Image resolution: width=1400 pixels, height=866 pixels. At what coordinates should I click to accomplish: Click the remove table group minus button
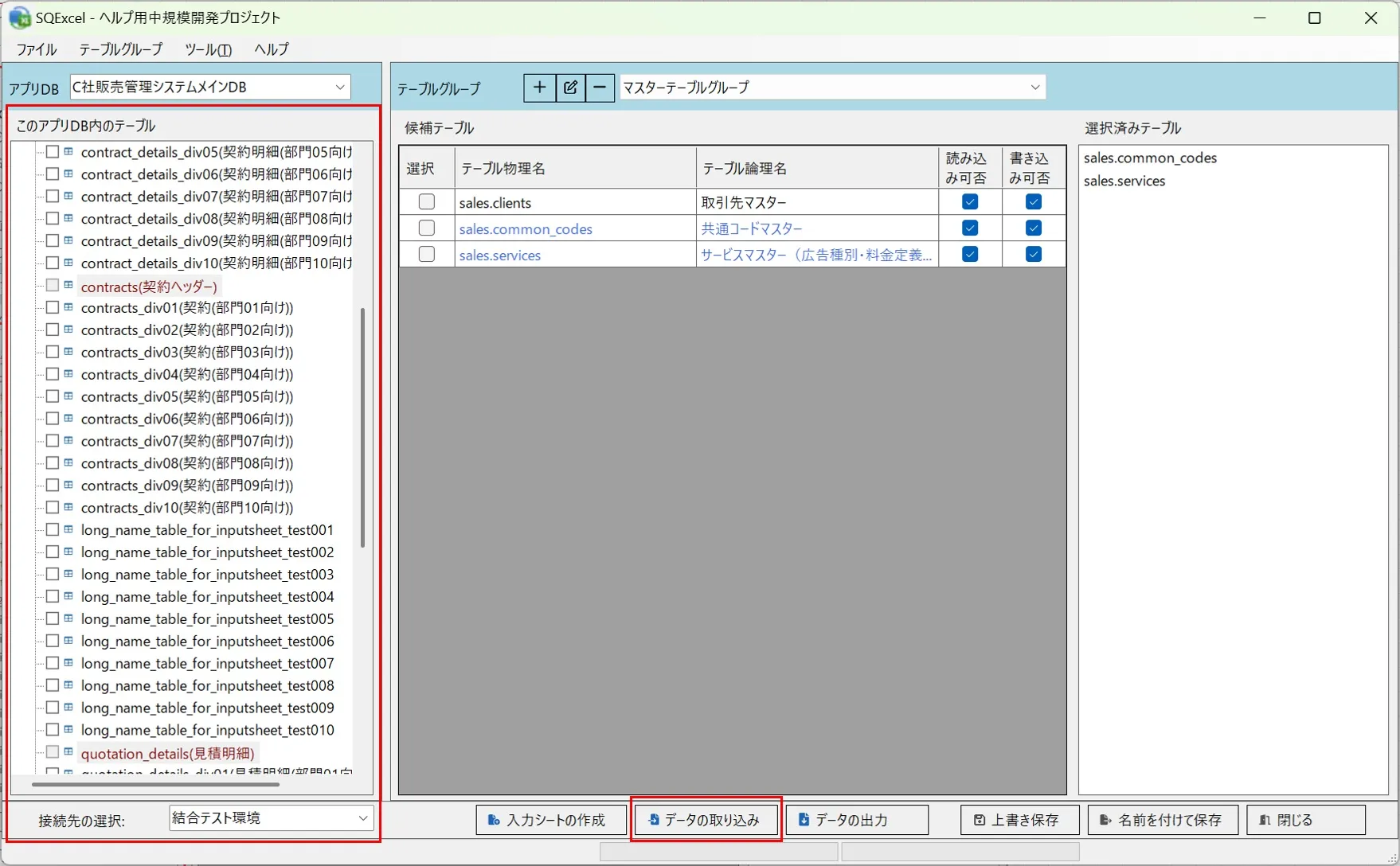[x=600, y=88]
